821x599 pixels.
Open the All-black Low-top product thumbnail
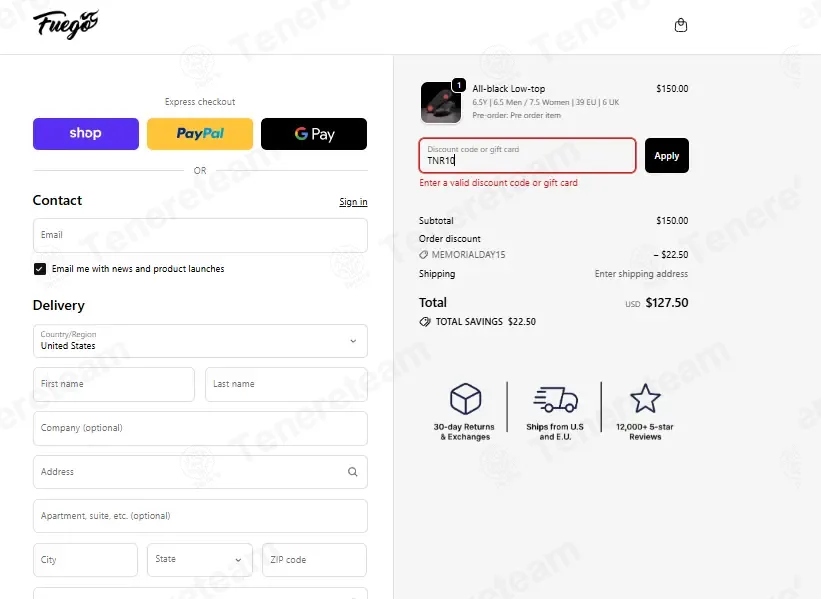[x=441, y=102]
